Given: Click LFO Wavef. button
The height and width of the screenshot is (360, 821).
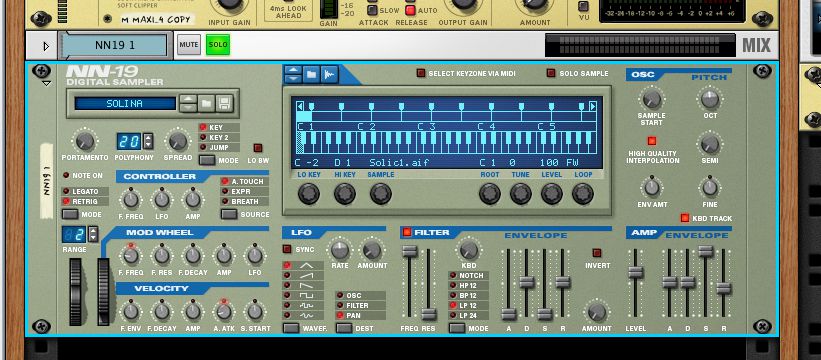Looking at the screenshot, I should pyautogui.click(x=291, y=328).
